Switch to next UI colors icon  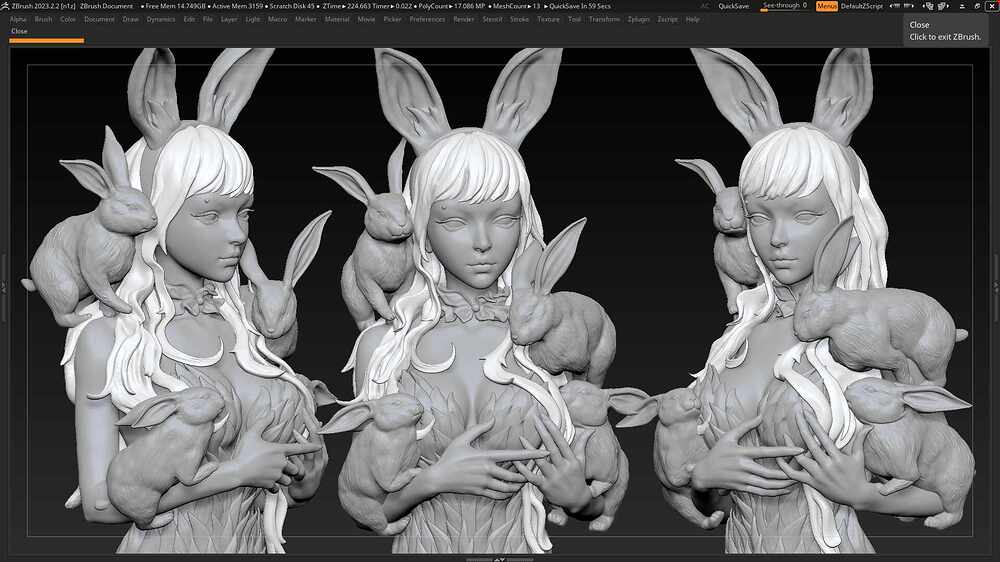click(x=943, y=6)
